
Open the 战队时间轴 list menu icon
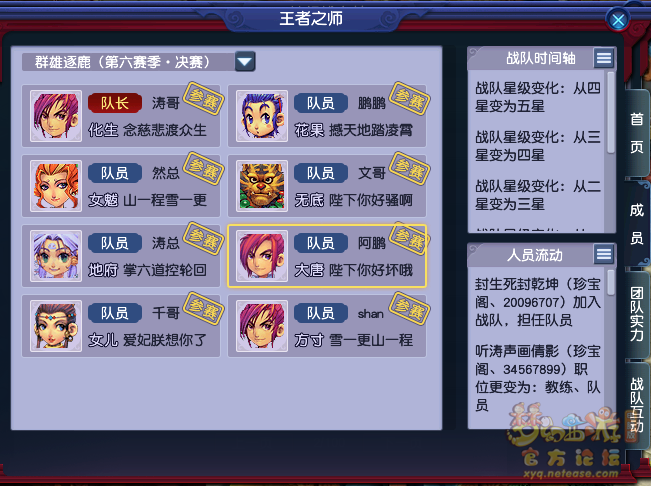tap(604, 58)
